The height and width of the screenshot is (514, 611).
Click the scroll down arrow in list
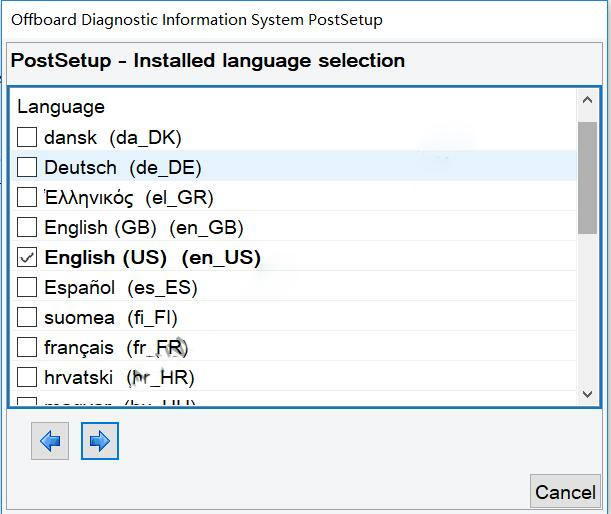pos(588,394)
